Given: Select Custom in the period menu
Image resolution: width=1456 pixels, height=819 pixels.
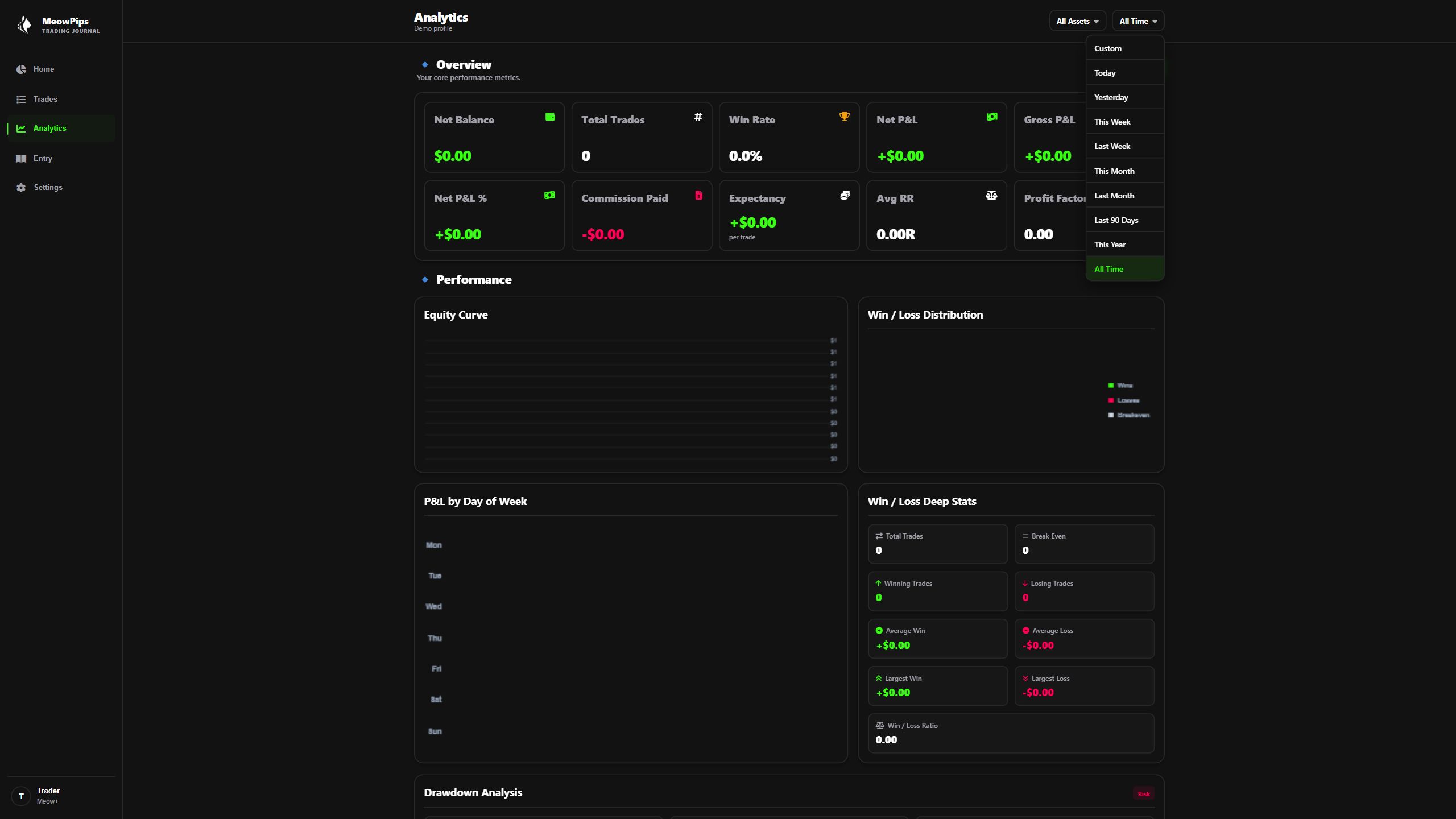Looking at the screenshot, I should (1125, 48).
